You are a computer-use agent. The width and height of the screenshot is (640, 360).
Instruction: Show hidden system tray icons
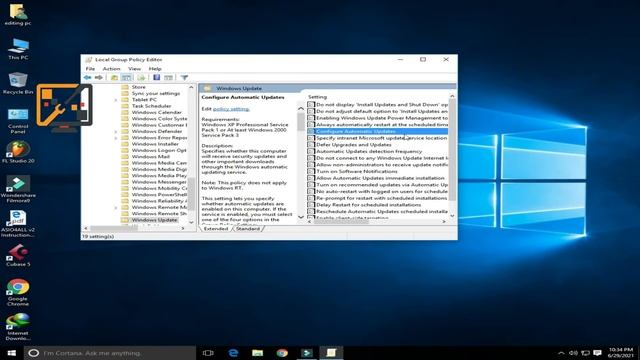click(x=561, y=353)
